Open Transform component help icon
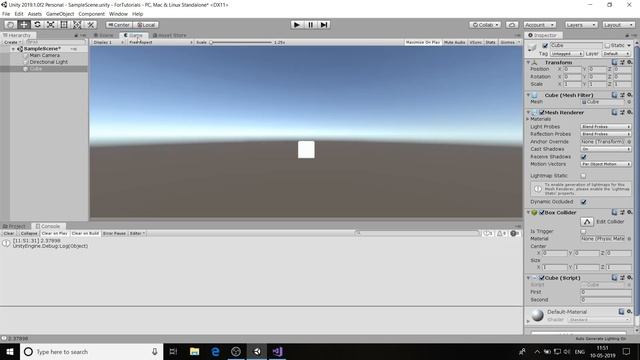The width and height of the screenshot is (640, 360). click(614, 62)
